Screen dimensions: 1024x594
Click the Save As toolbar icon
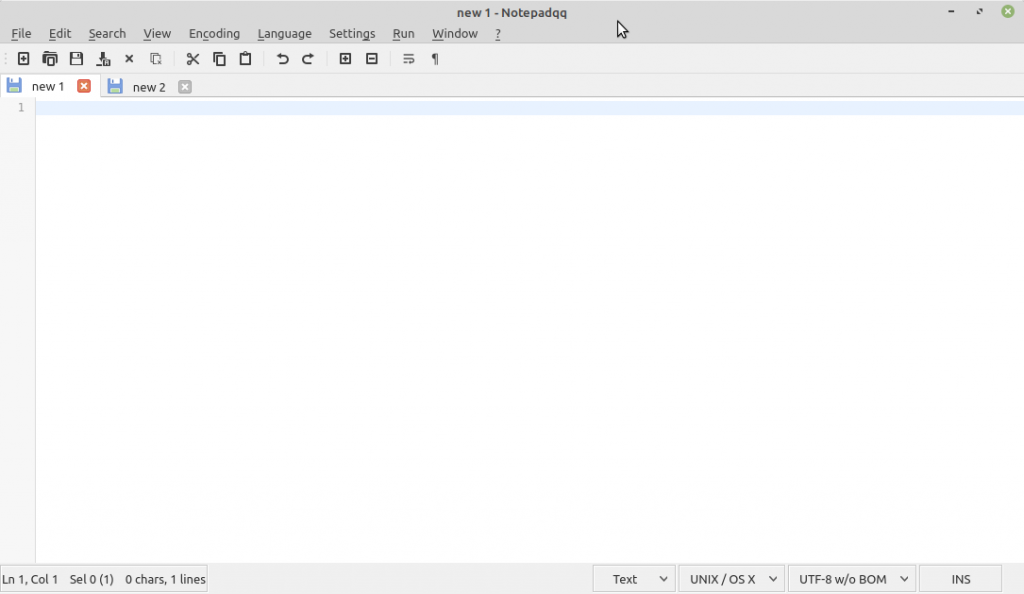[x=103, y=59]
